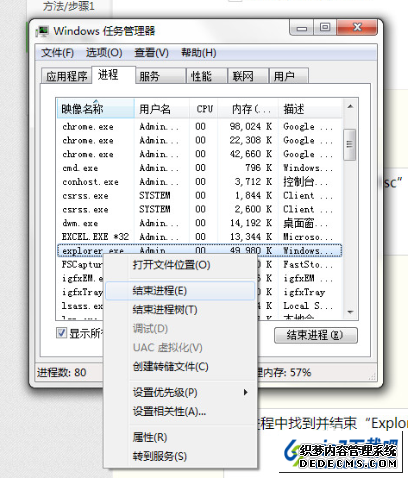408x478 pixels.
Task: Switch to the 服务 tab
Action: pos(161,76)
